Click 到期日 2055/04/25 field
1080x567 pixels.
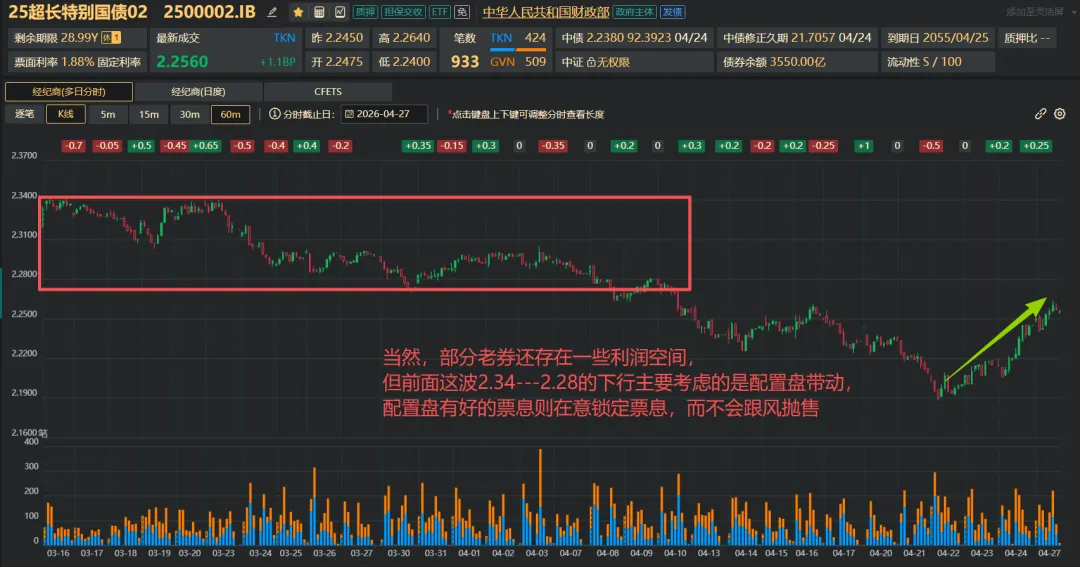tap(937, 38)
